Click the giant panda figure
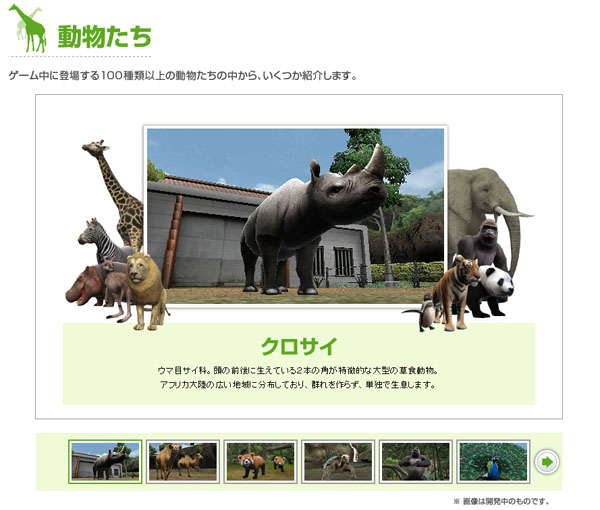The image size is (600, 510). coord(494,288)
